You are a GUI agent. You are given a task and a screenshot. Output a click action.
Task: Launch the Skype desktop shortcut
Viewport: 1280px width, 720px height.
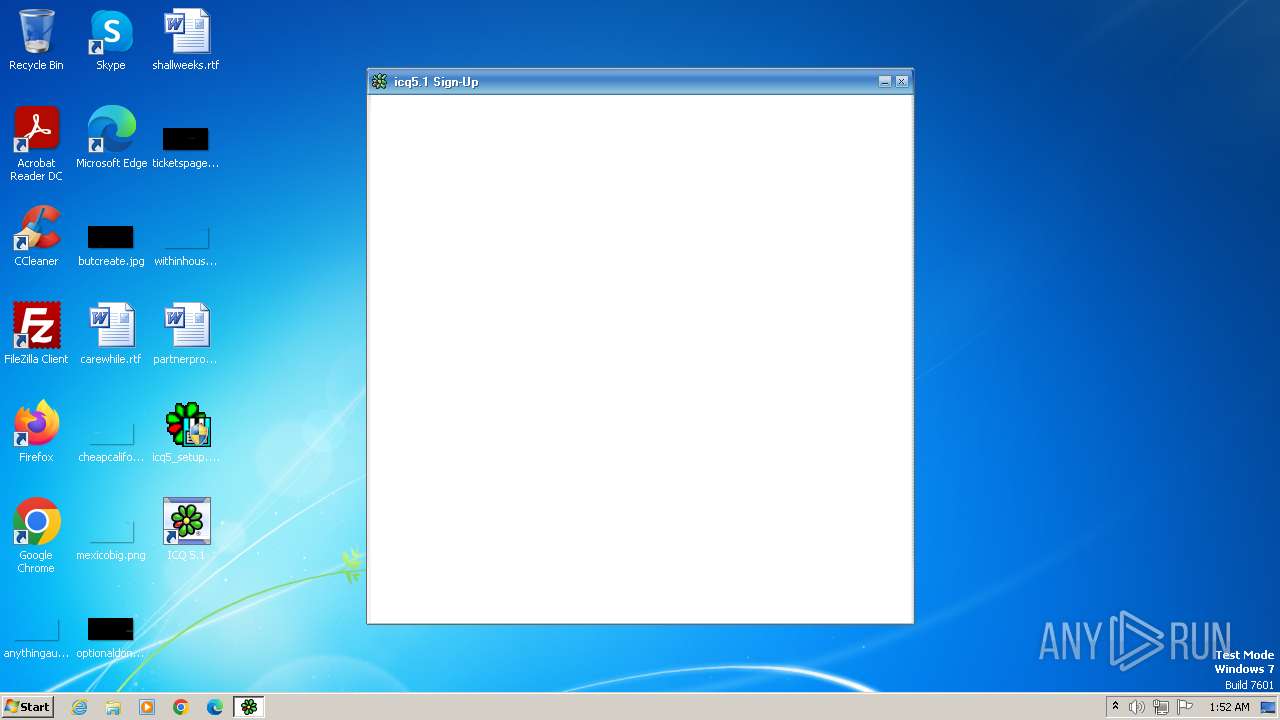coord(111,40)
